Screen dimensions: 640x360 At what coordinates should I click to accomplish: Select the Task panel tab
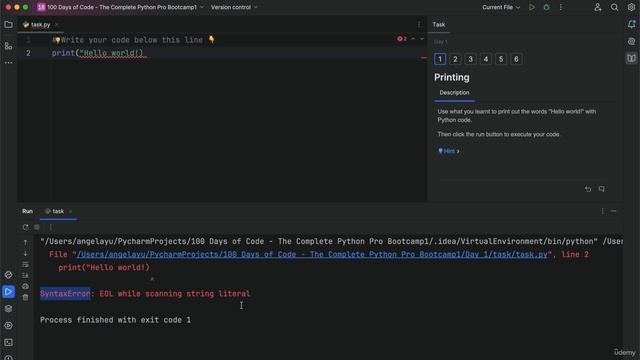click(x=439, y=24)
